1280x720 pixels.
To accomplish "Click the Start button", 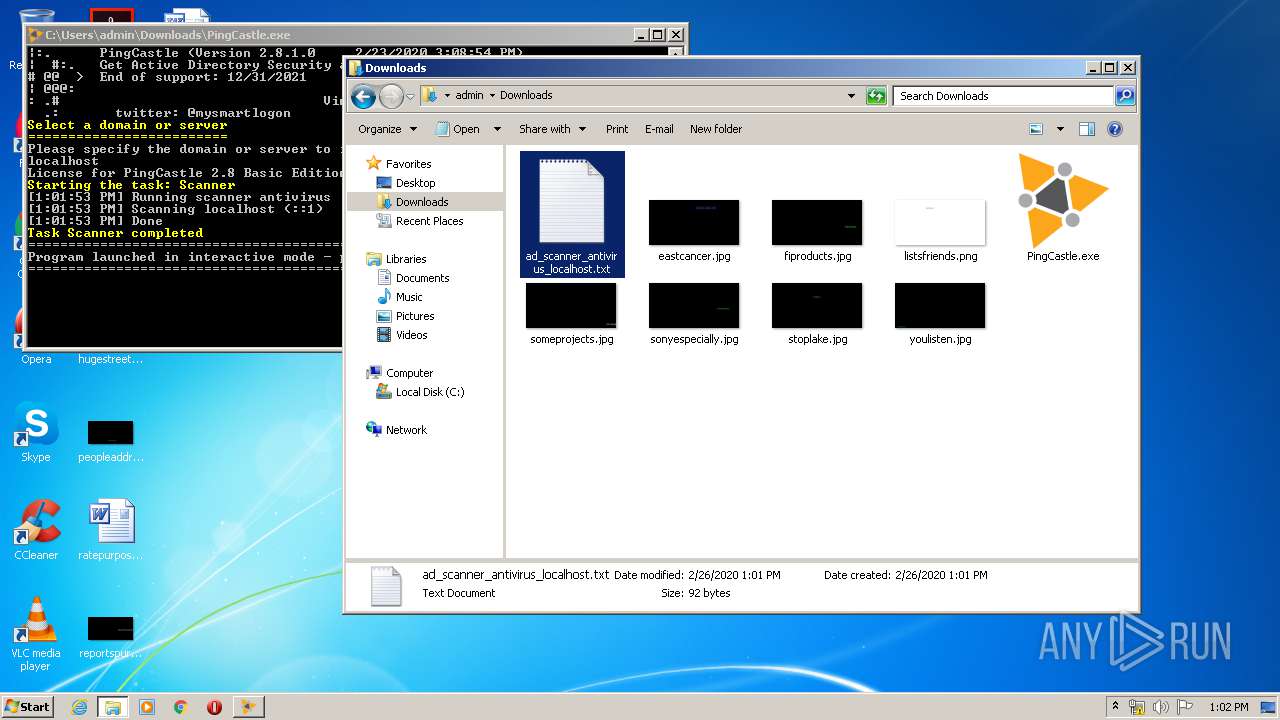I will [27, 706].
